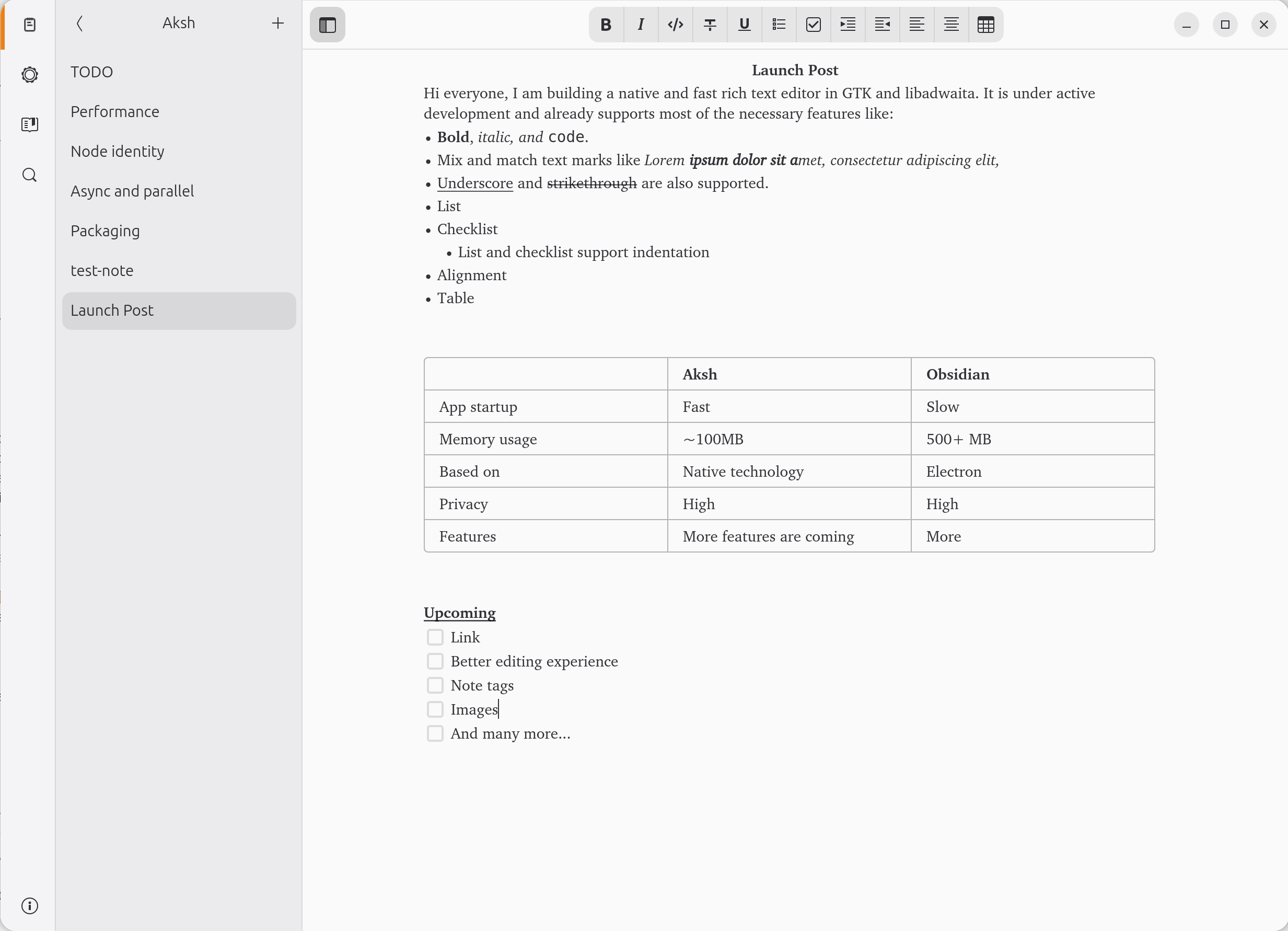
Task: Open the Performance note
Action: click(179, 112)
